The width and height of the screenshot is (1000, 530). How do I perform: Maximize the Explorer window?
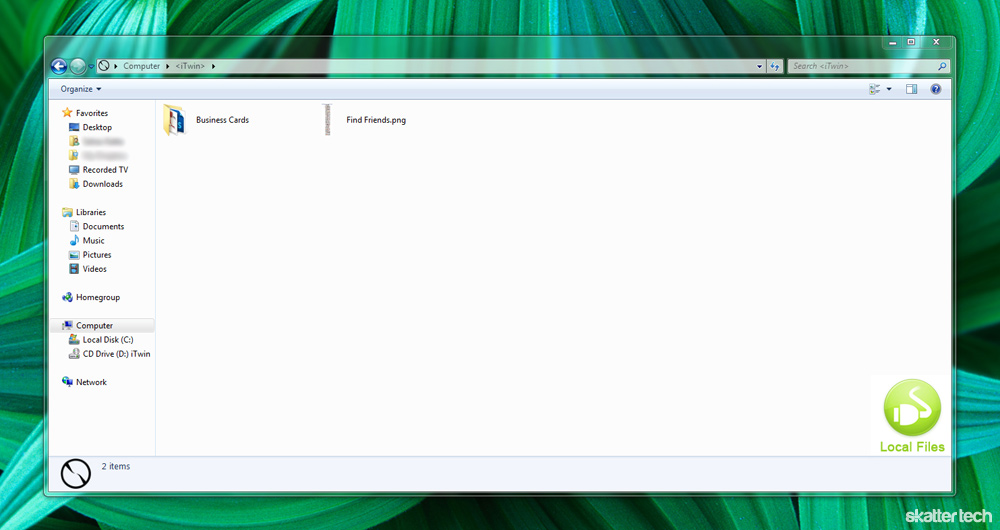point(911,42)
